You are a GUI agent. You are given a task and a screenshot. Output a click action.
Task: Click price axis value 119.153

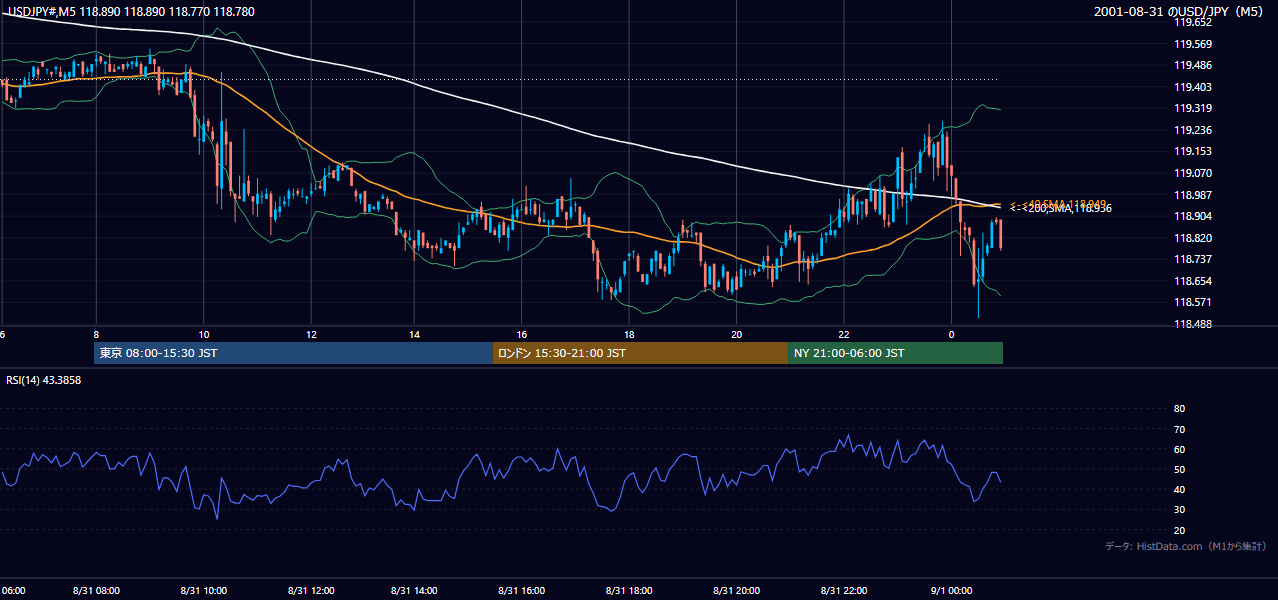(1194, 151)
